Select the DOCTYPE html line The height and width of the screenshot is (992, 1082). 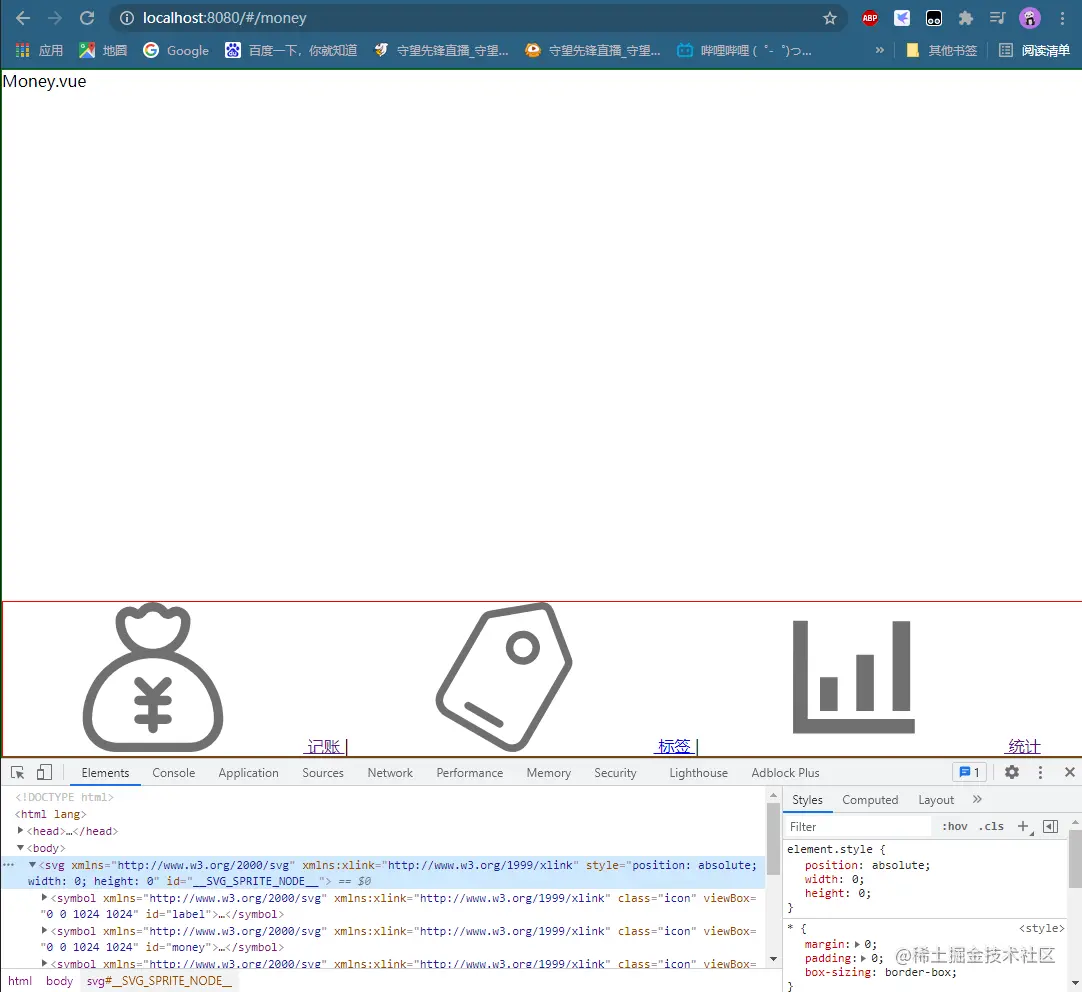click(x=65, y=797)
